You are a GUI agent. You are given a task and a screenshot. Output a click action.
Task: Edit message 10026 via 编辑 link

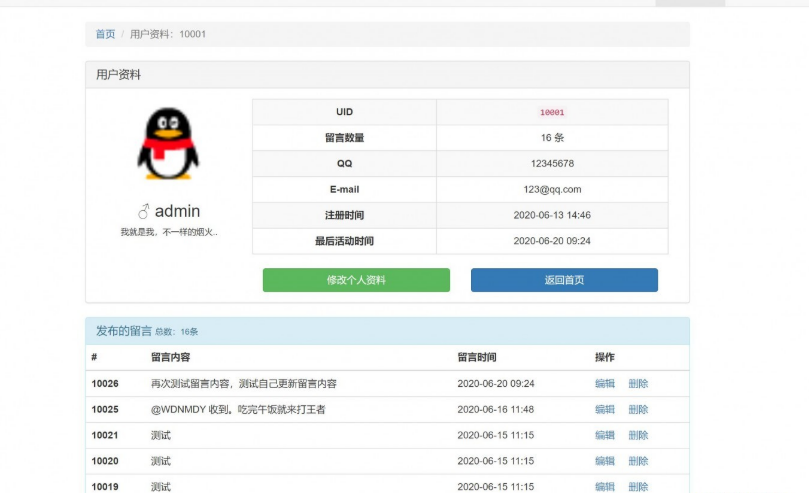(x=605, y=384)
